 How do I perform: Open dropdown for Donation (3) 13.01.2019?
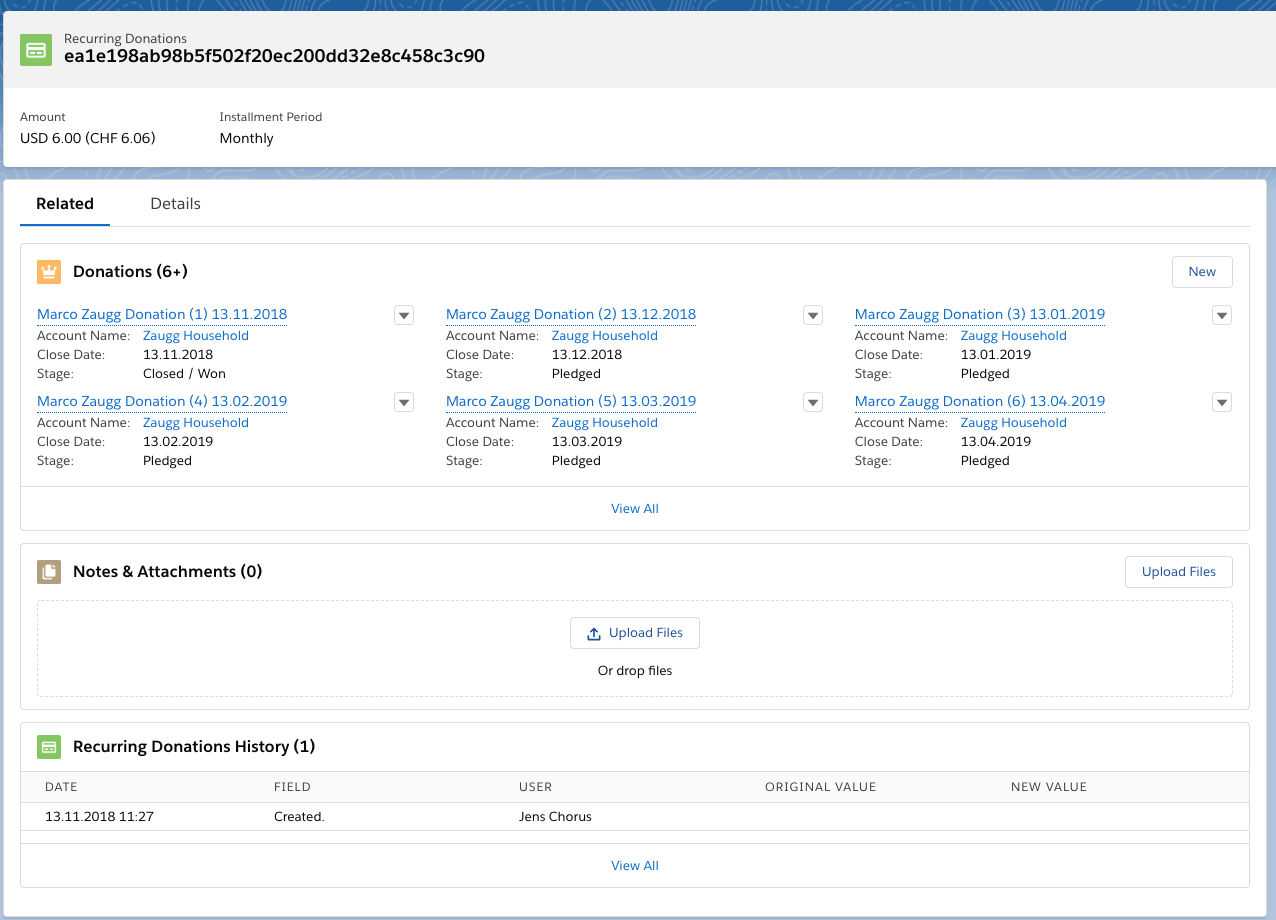pyautogui.click(x=1221, y=315)
